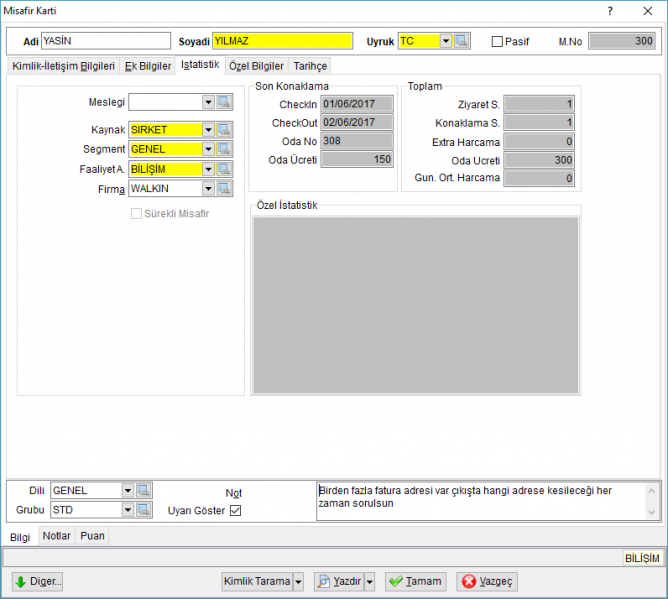Screen dimensions: 668x599
Task: Open lookup icon beside Firma field
Action: [x=224, y=188]
